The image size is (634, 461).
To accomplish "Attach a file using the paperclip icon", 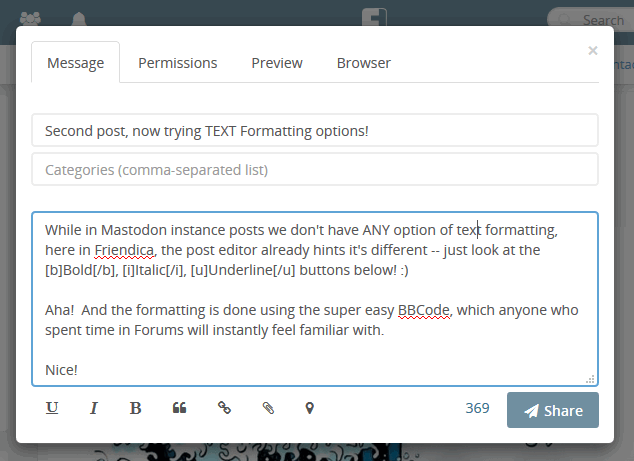I will (268, 408).
